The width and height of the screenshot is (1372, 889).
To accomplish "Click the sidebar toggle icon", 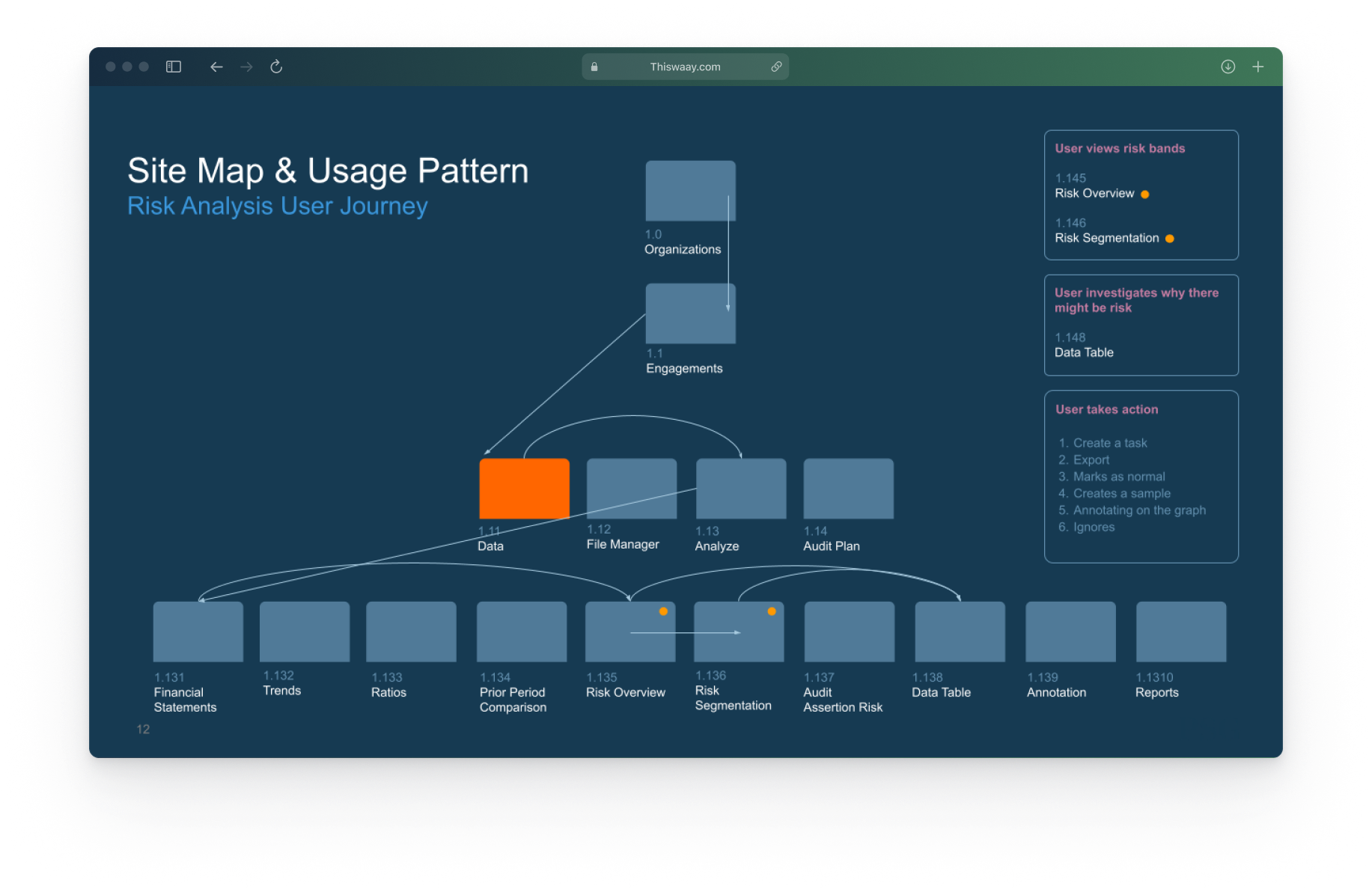I will pyautogui.click(x=174, y=67).
